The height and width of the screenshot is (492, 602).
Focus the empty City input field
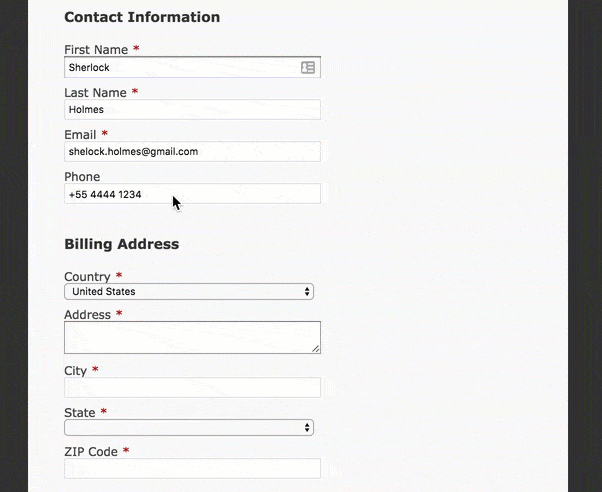point(192,387)
